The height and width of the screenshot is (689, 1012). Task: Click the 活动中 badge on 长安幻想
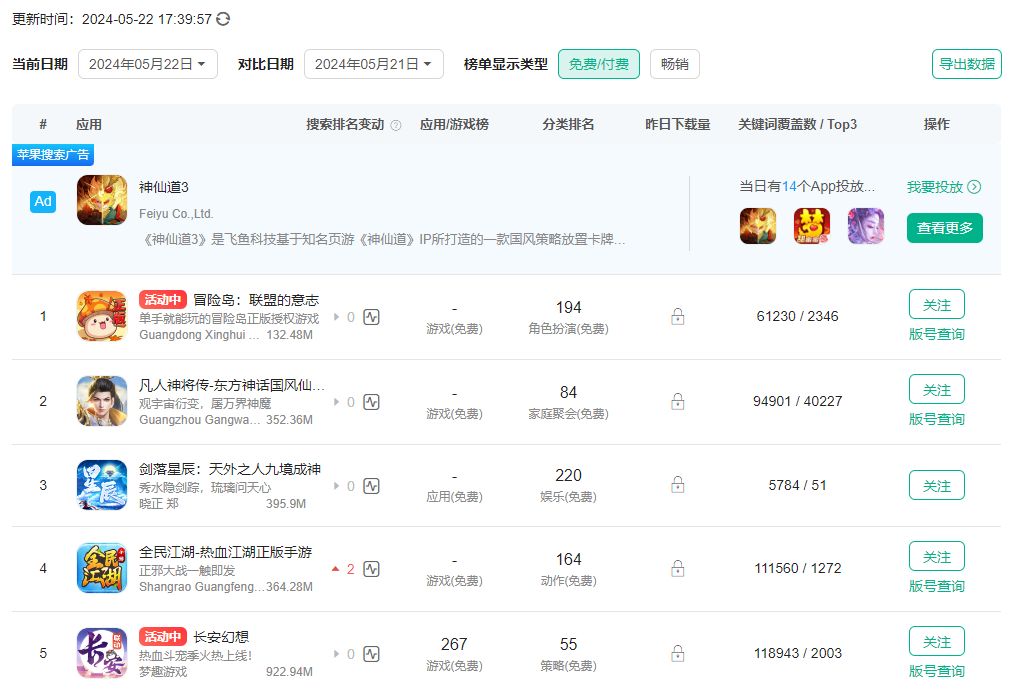(163, 637)
